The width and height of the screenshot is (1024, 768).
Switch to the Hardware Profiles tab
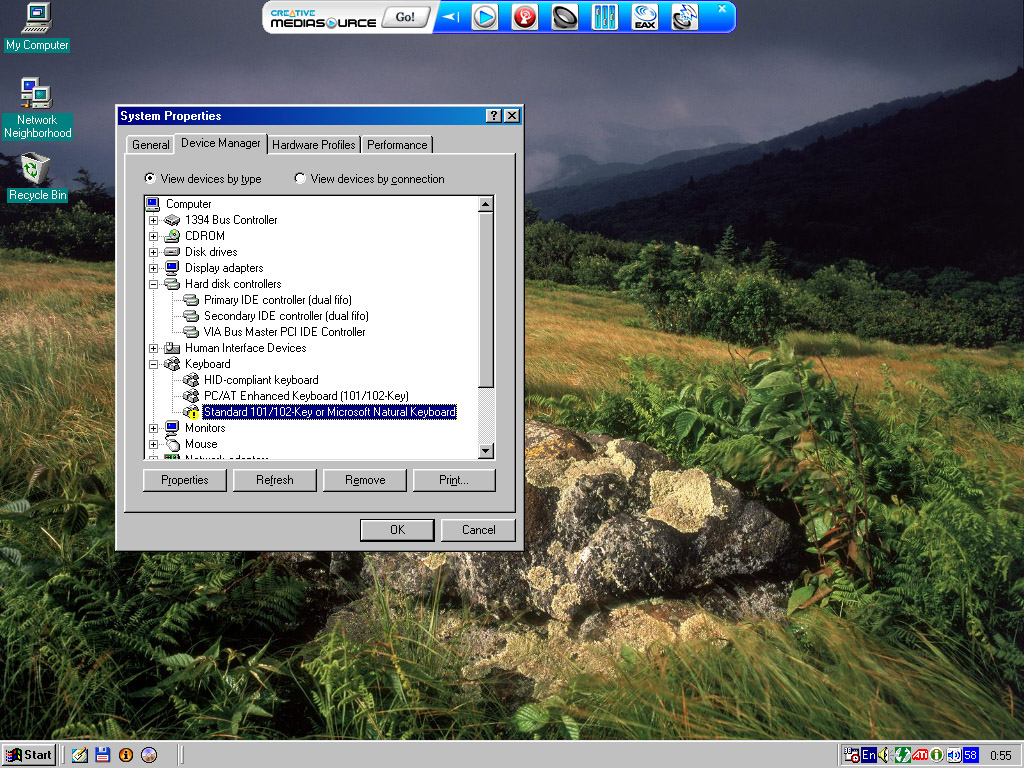313,145
